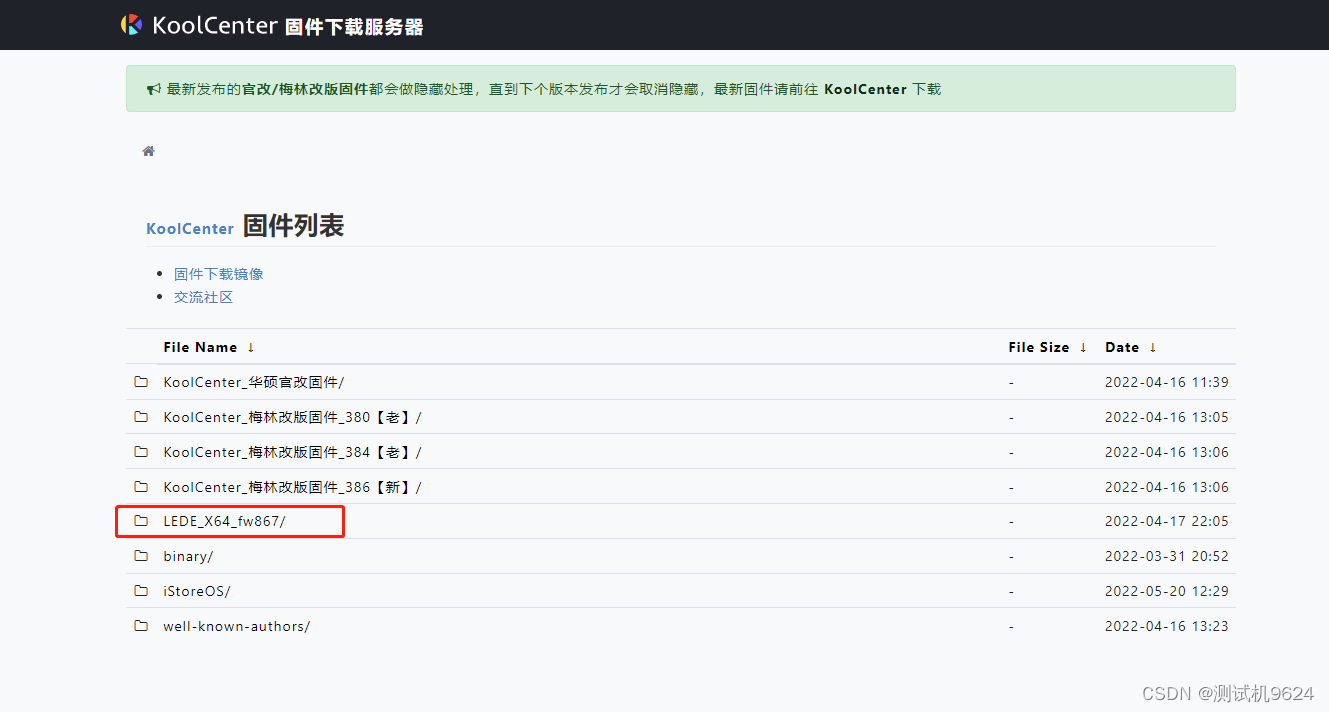Image resolution: width=1329 pixels, height=712 pixels.
Task: Open the 固件下载镜像 link
Action: click(x=219, y=274)
